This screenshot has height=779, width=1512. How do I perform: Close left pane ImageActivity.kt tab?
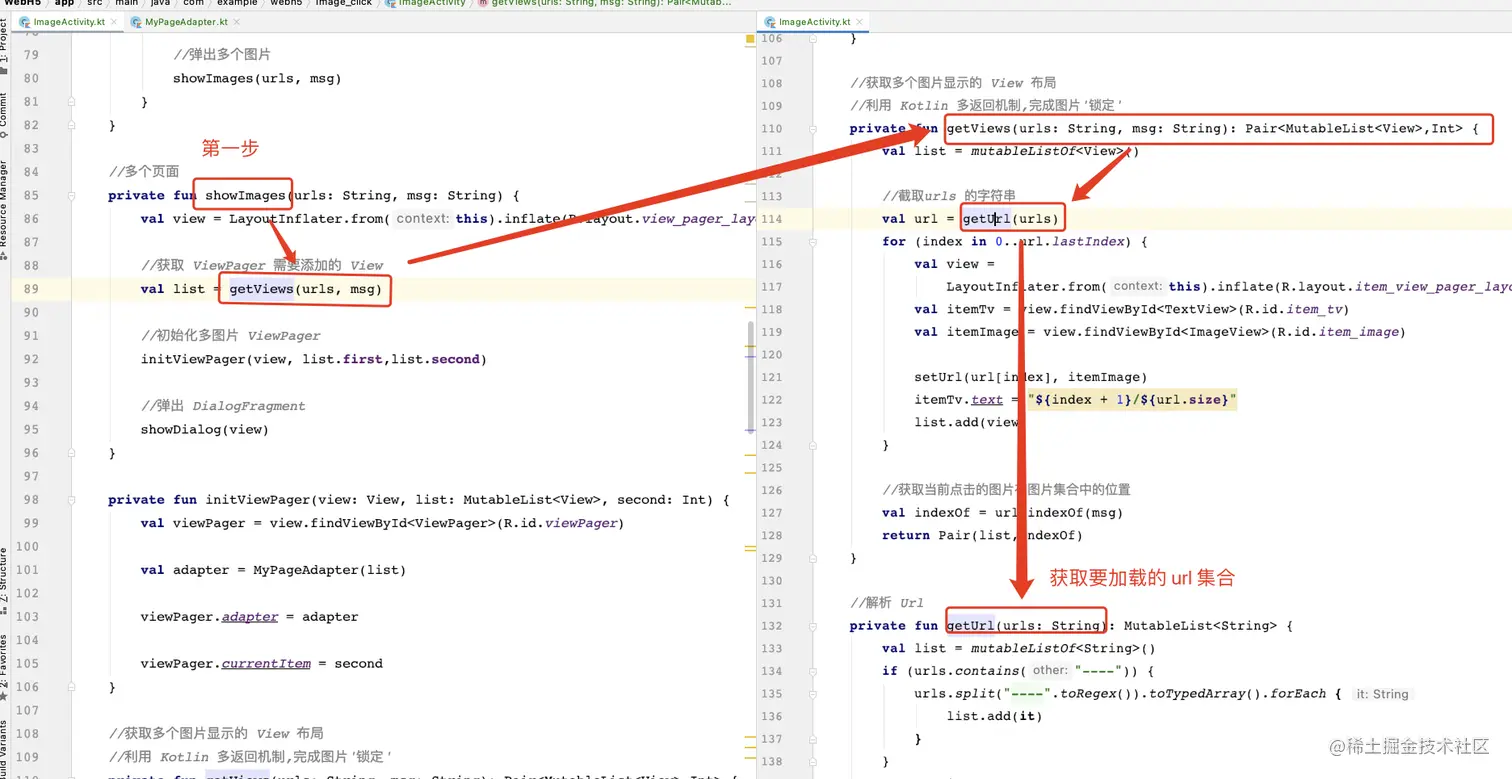113,22
